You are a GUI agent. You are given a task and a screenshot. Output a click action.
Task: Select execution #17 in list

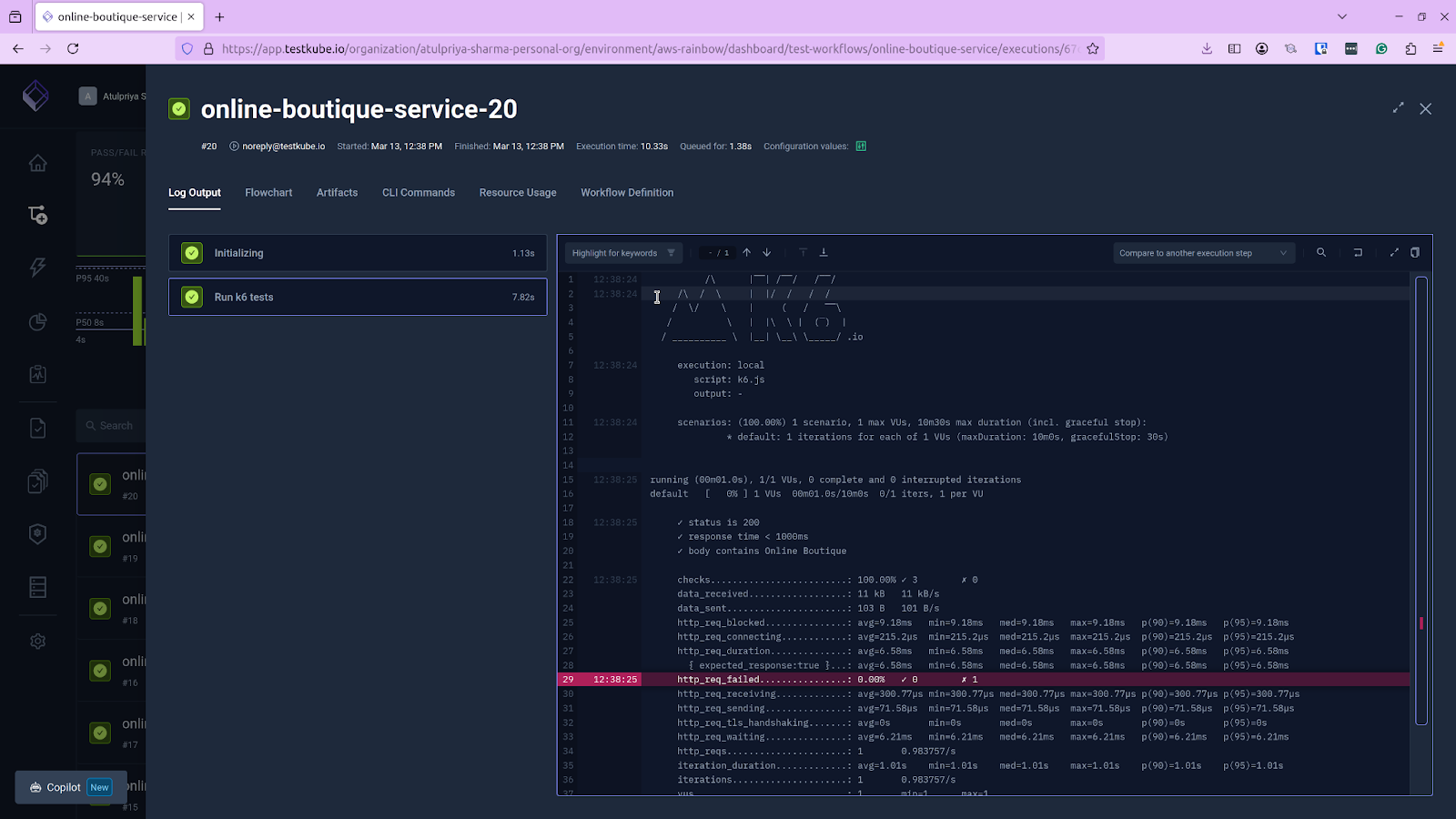click(x=111, y=733)
